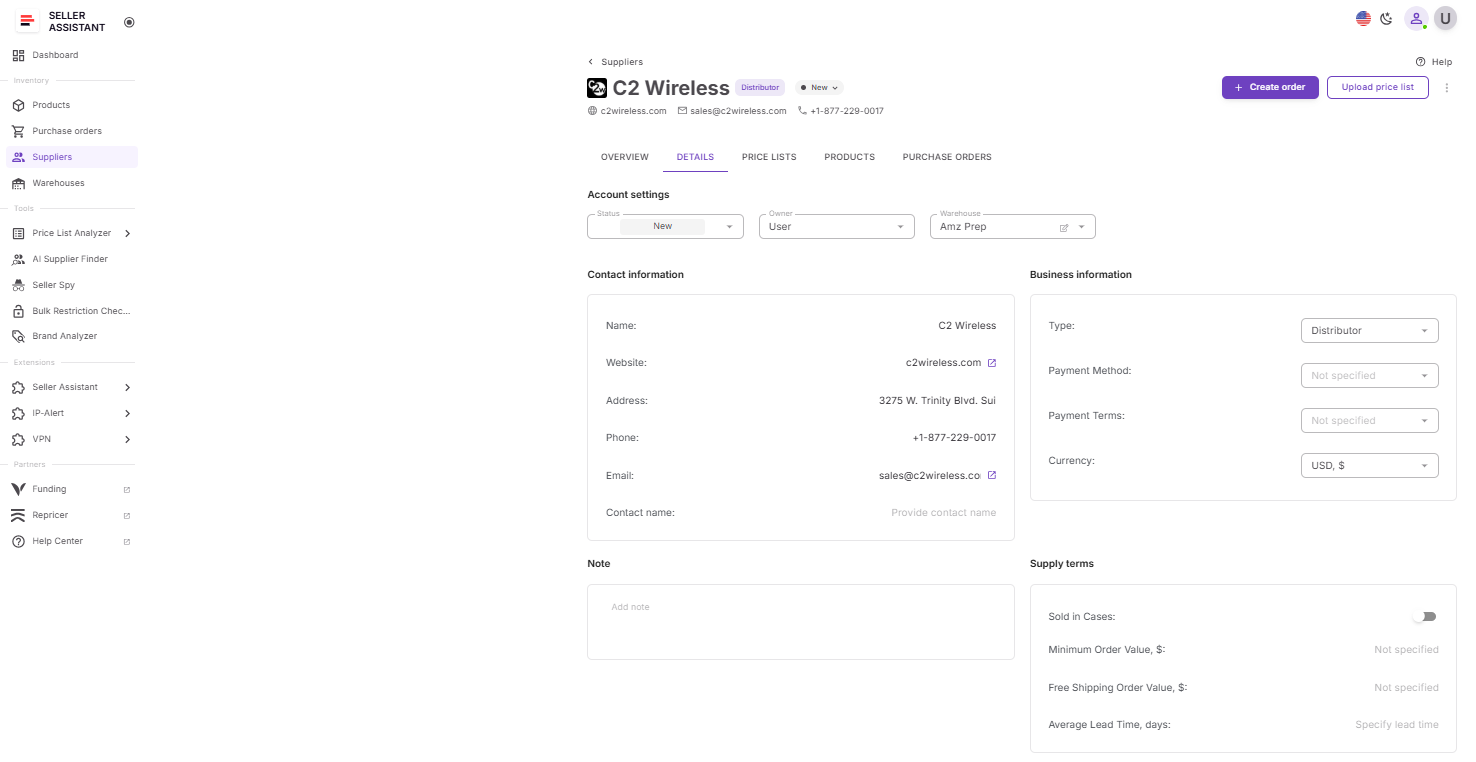
Task: Switch to dark mode via moon icon
Action: click(x=1386, y=18)
